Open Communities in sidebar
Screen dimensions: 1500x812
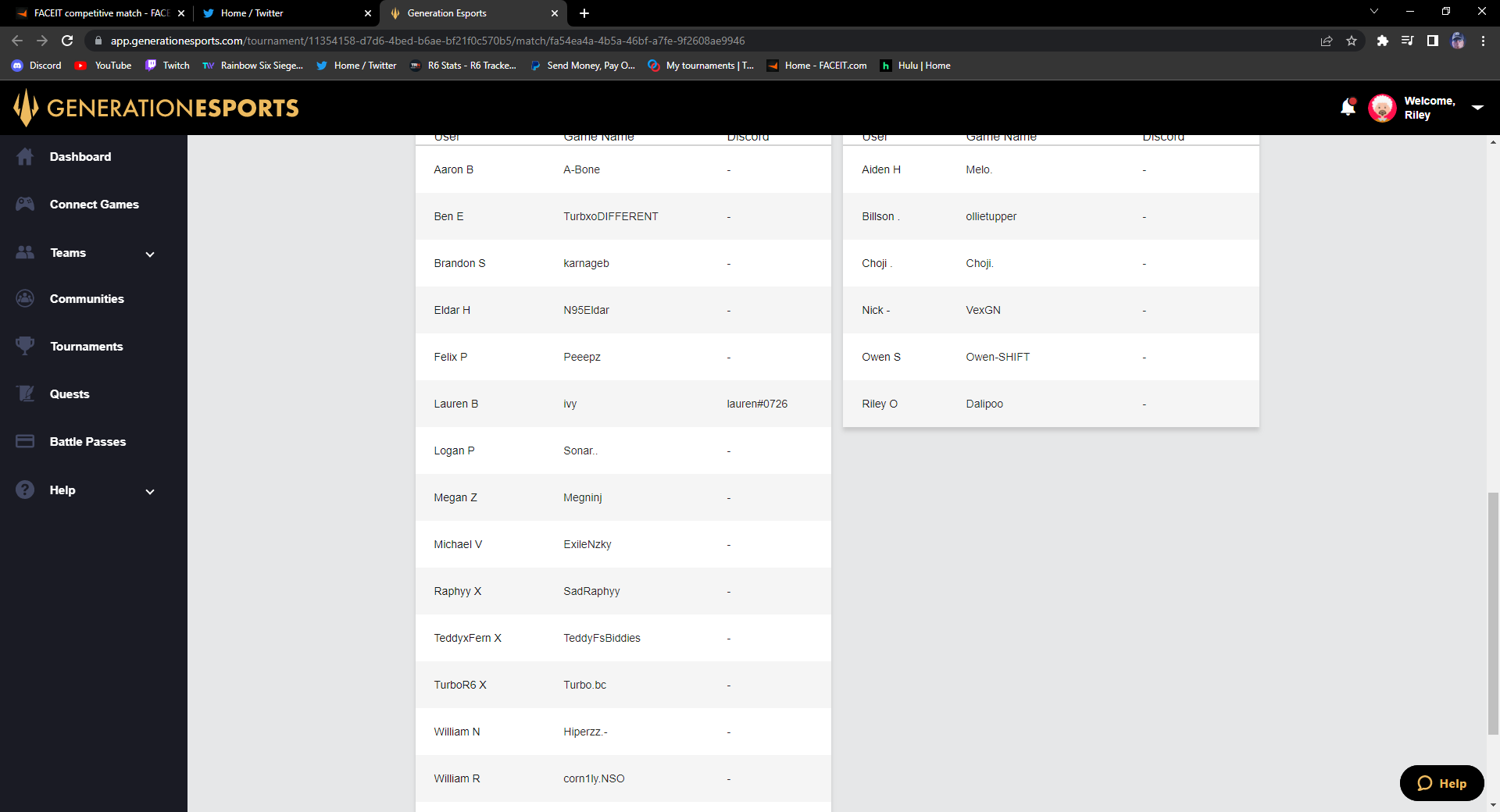pos(87,299)
